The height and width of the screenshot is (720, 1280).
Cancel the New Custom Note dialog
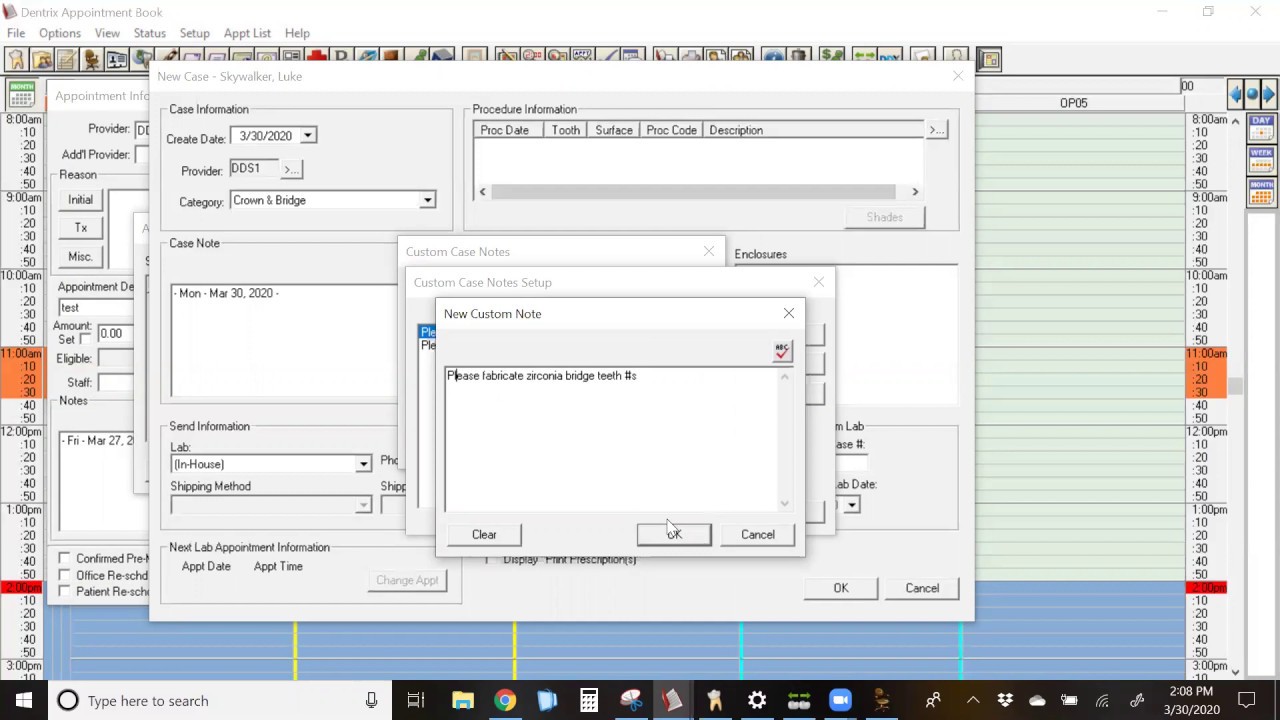pyautogui.click(x=757, y=534)
